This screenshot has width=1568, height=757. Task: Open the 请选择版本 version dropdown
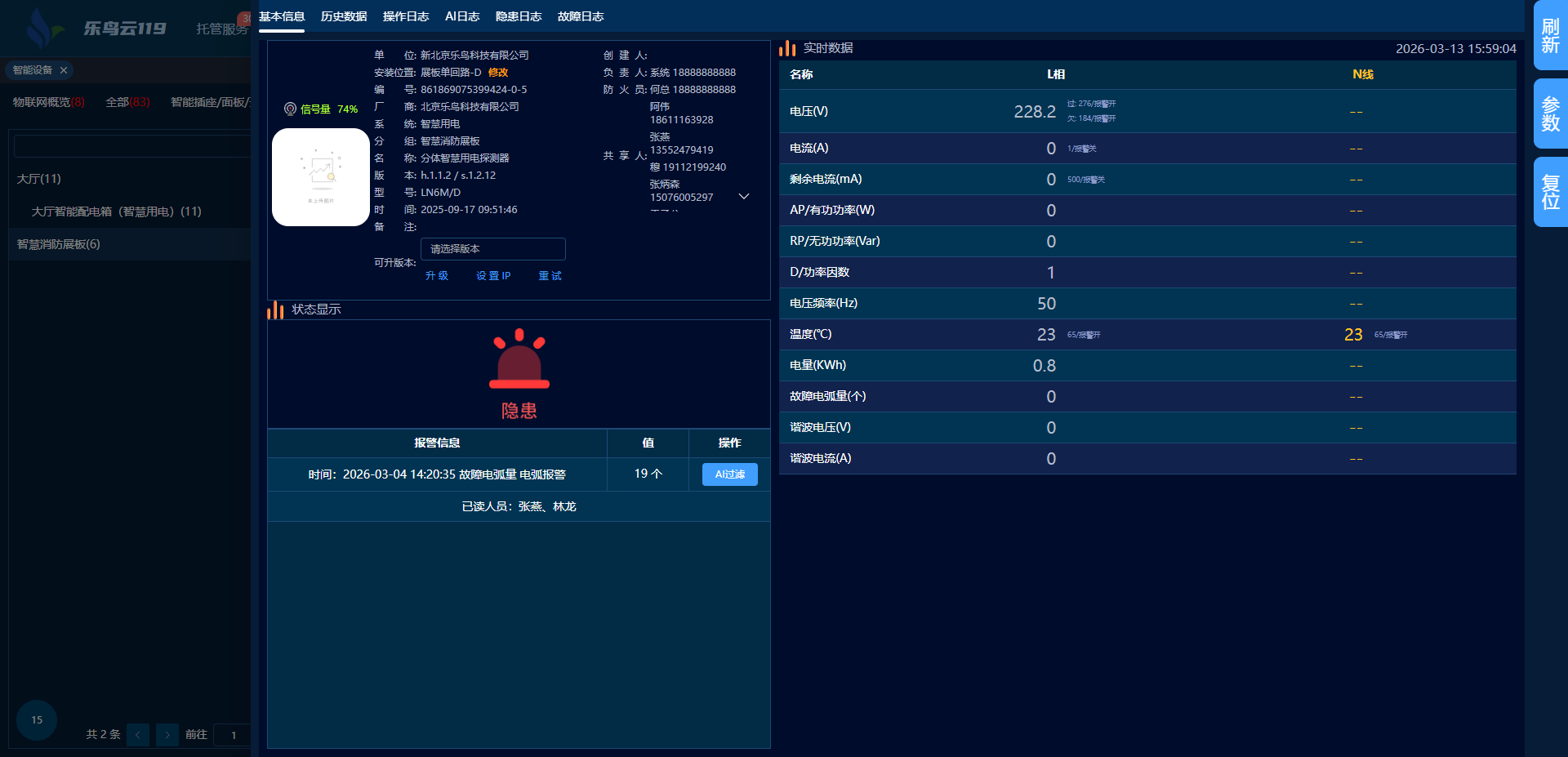tap(492, 249)
